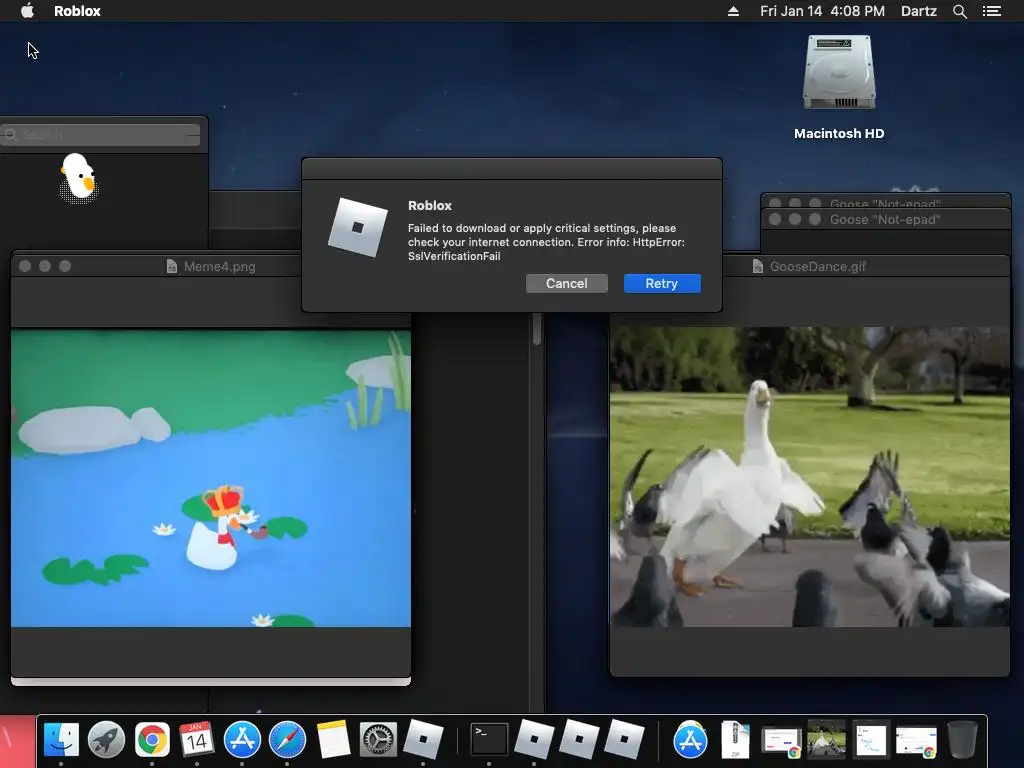Click the date and time in the menu bar
Image resolution: width=1024 pixels, height=768 pixels.
[x=822, y=11]
